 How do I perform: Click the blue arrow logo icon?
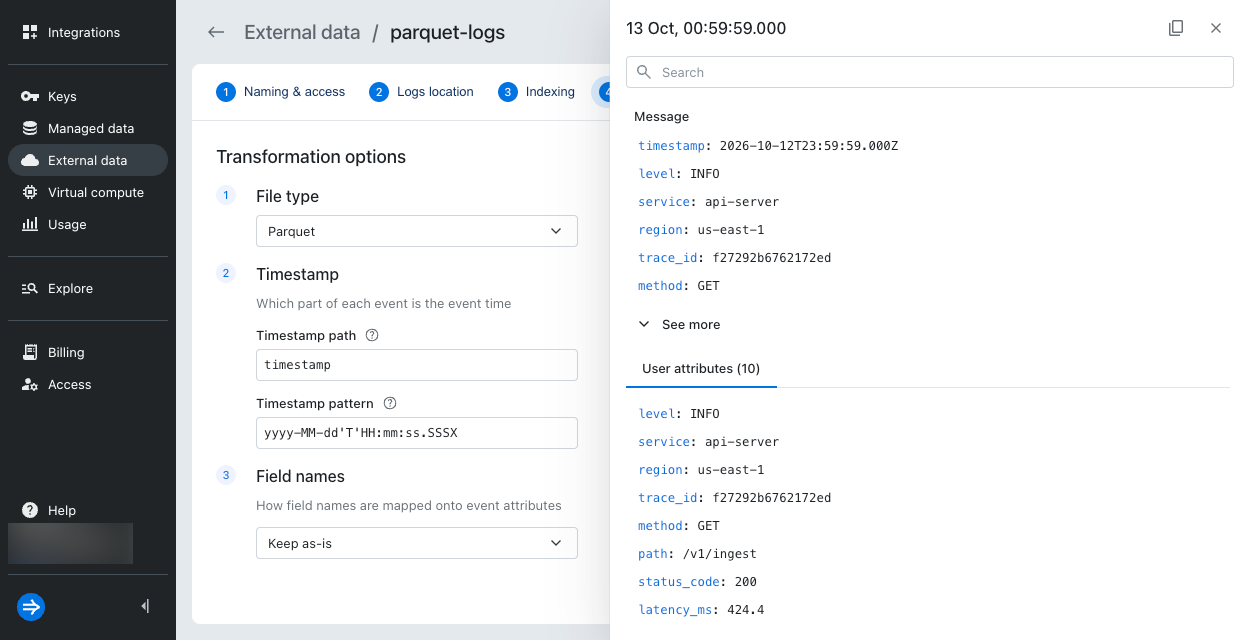pos(31,607)
